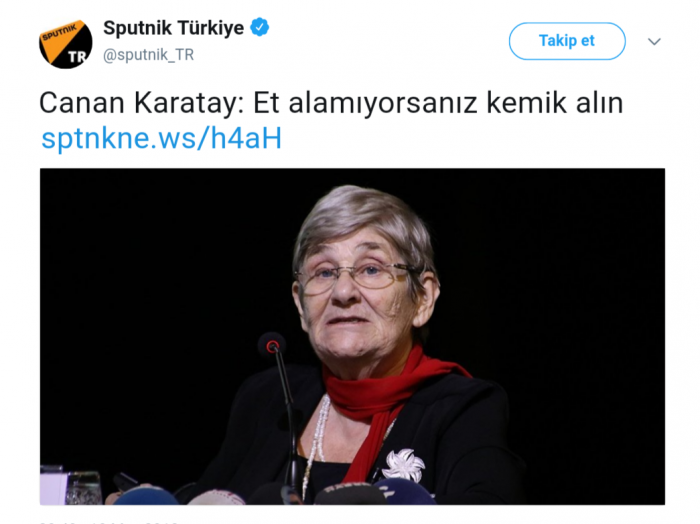Follow the account via Takip et
This screenshot has width=700, height=524.
coord(567,41)
